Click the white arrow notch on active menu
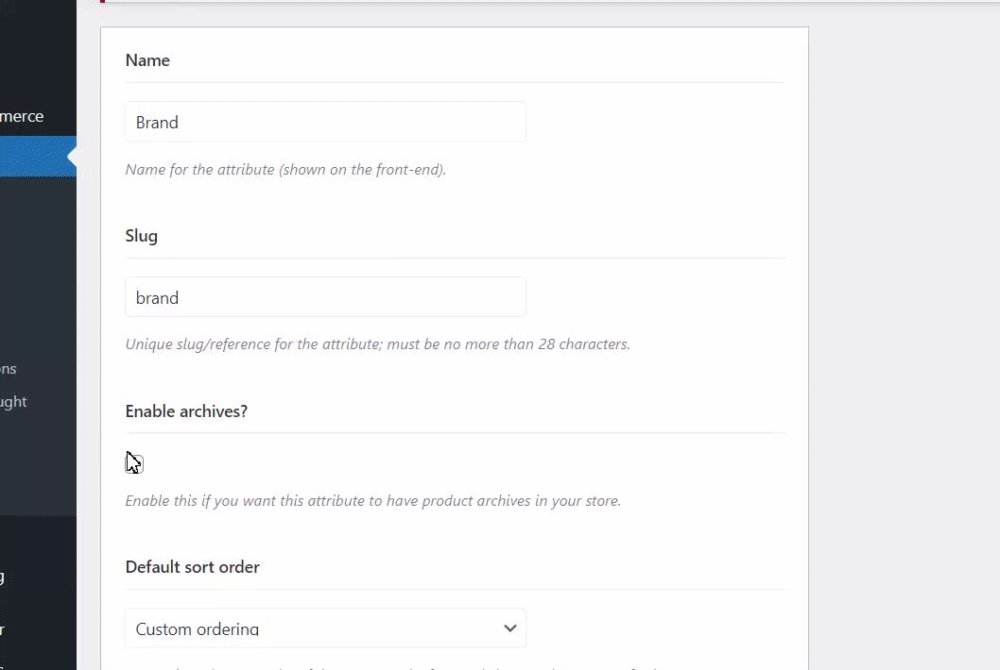The width and height of the screenshot is (1000, 670). [72, 157]
